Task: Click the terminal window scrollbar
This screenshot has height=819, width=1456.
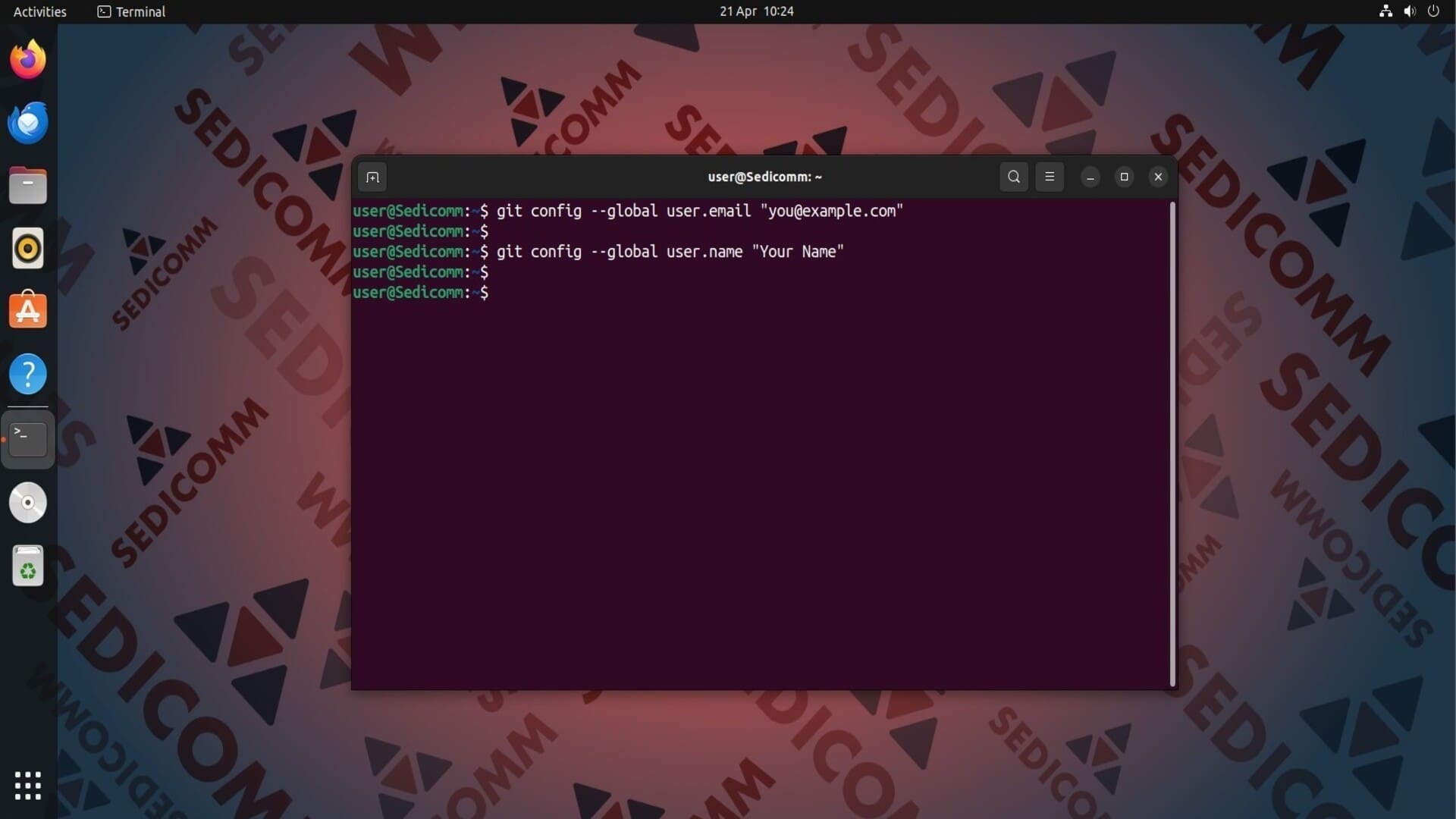Action: click(1172, 444)
